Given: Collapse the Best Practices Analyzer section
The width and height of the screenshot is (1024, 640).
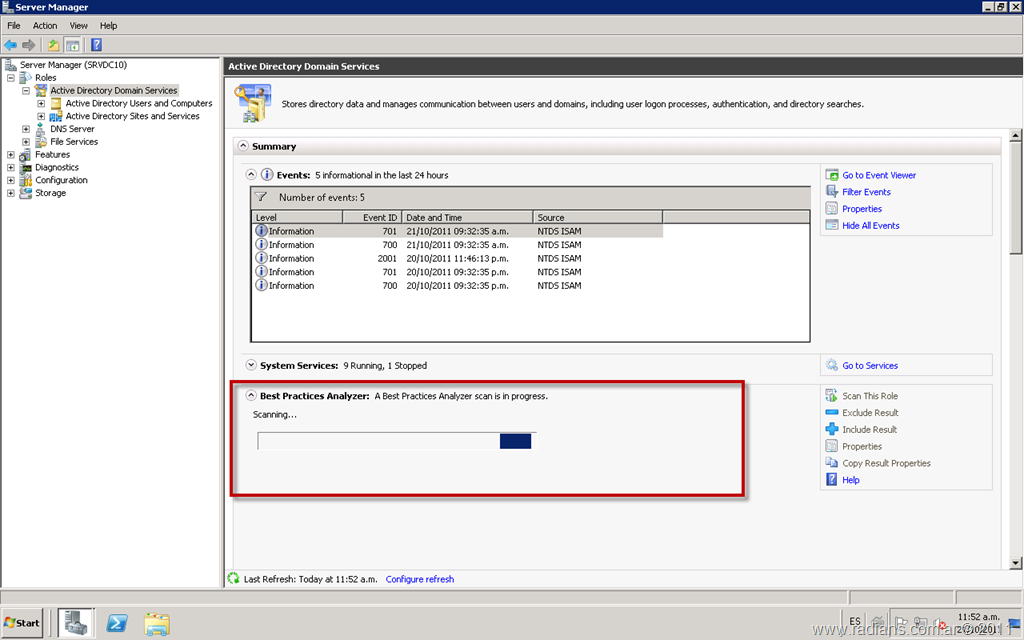Looking at the screenshot, I should pos(251,396).
